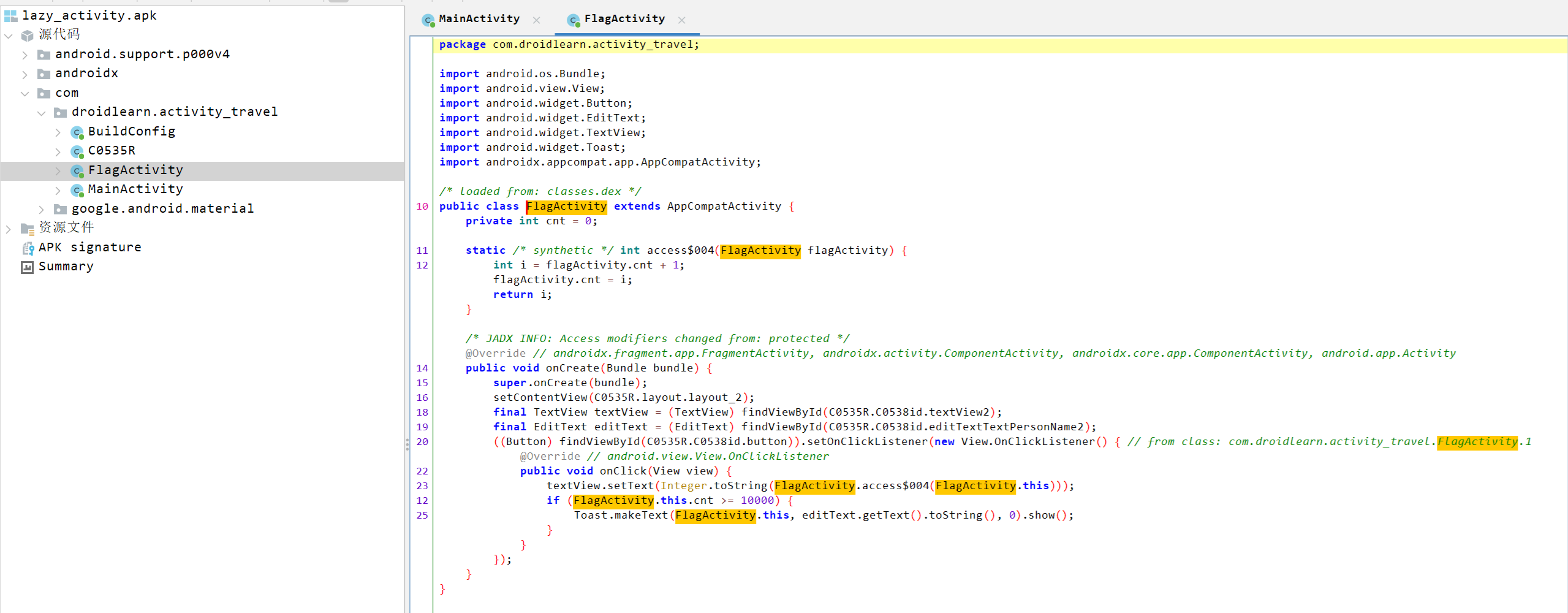Click the FlagActivity tab class icon
1568x613 pixels.
click(574, 20)
